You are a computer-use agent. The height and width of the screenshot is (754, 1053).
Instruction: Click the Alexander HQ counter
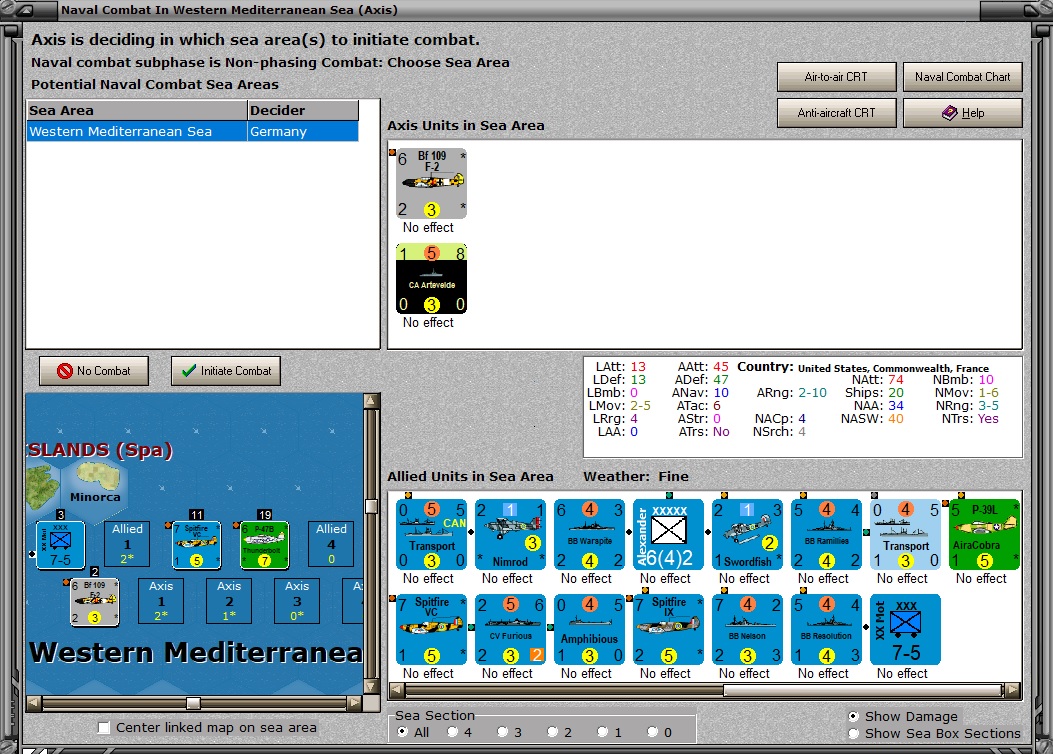[668, 534]
